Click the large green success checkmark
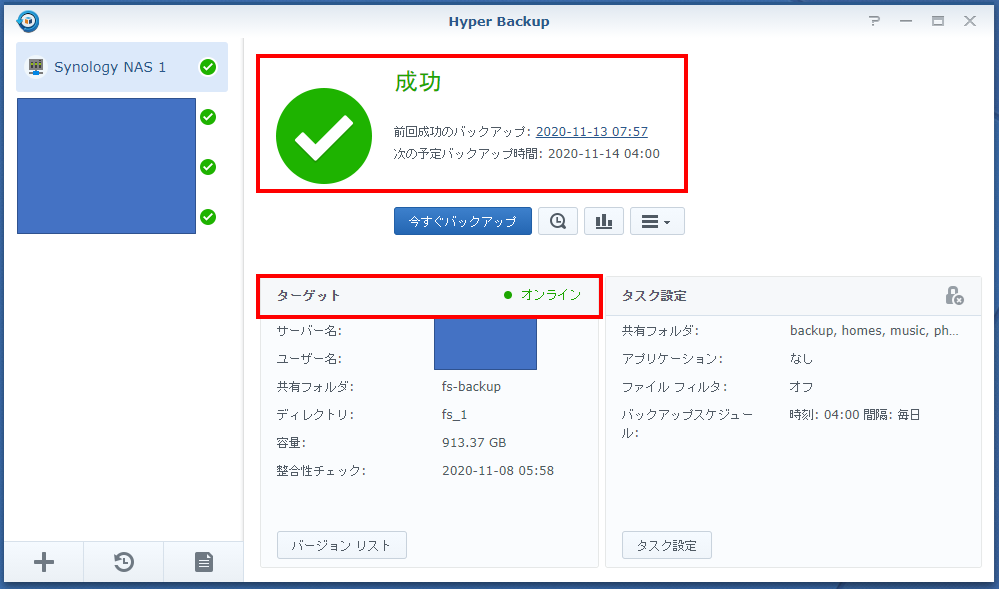Screen dimensions: 999x589 [x=324, y=136]
